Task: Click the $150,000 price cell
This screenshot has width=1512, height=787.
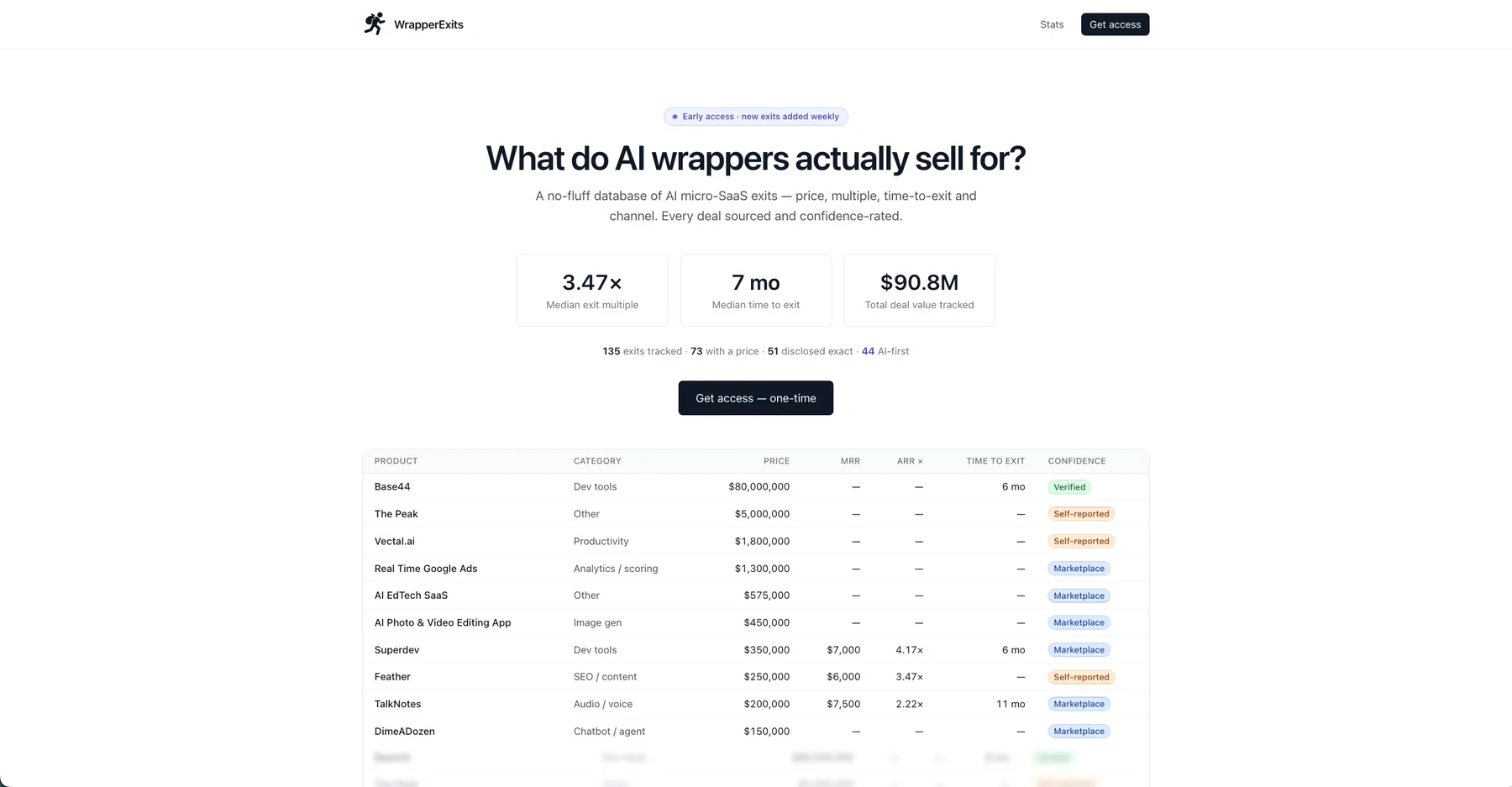Action: pyautogui.click(x=767, y=732)
